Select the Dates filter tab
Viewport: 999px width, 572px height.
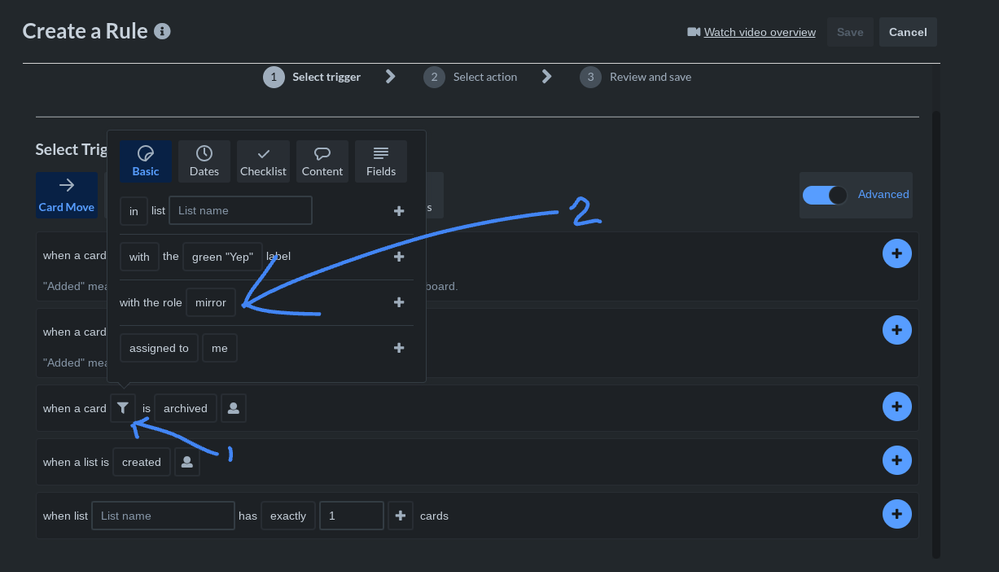click(204, 161)
